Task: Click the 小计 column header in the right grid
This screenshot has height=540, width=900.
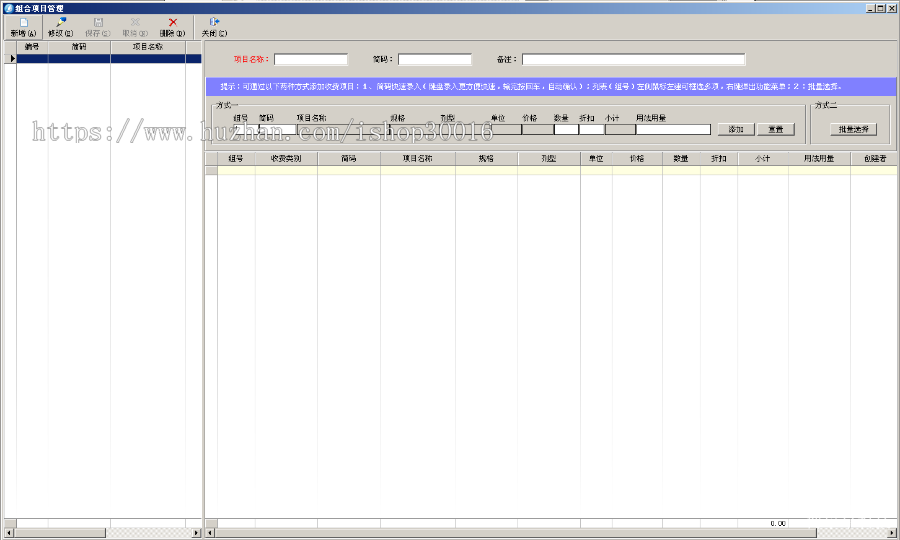Action: tap(762, 158)
